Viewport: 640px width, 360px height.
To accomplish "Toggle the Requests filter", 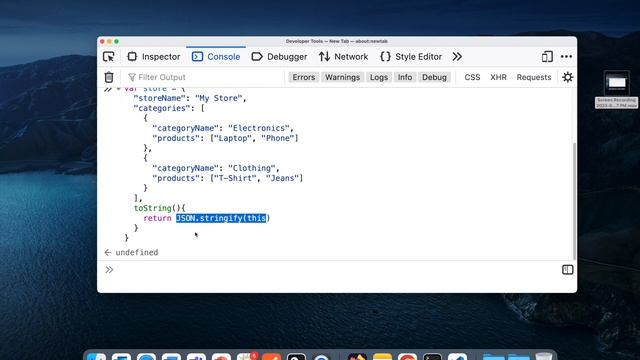I will click(534, 77).
